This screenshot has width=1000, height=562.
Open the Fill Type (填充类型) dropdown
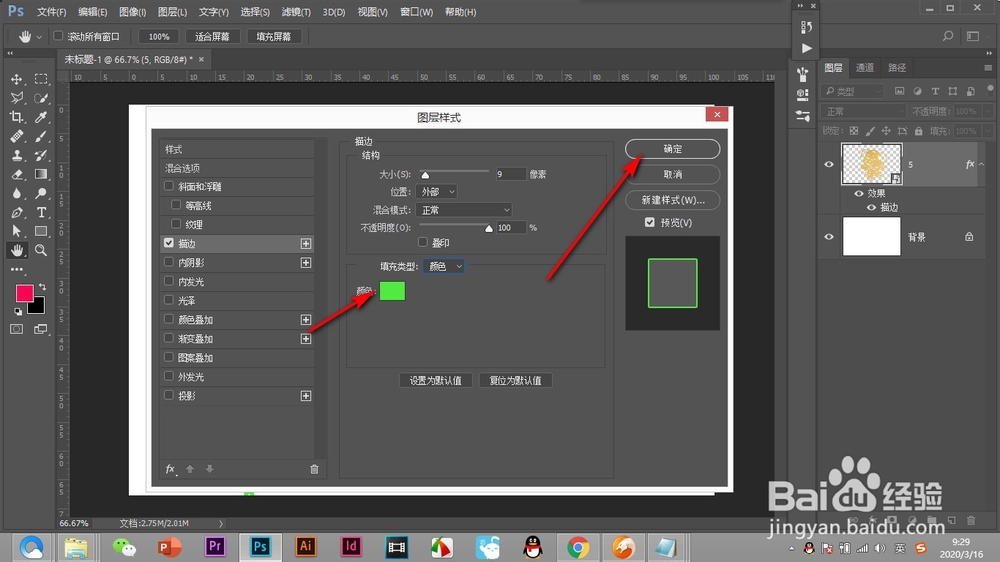pos(444,266)
